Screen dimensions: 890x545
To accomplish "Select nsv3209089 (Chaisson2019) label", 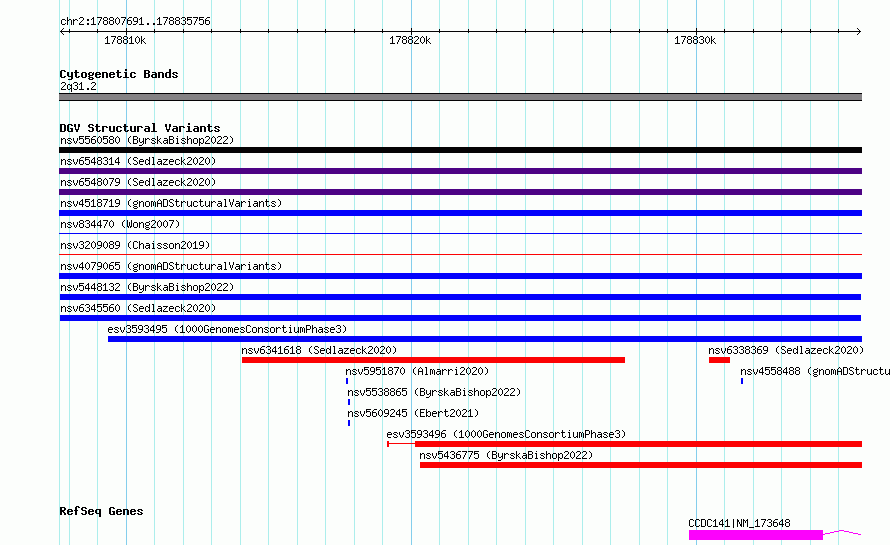I will click(135, 245).
